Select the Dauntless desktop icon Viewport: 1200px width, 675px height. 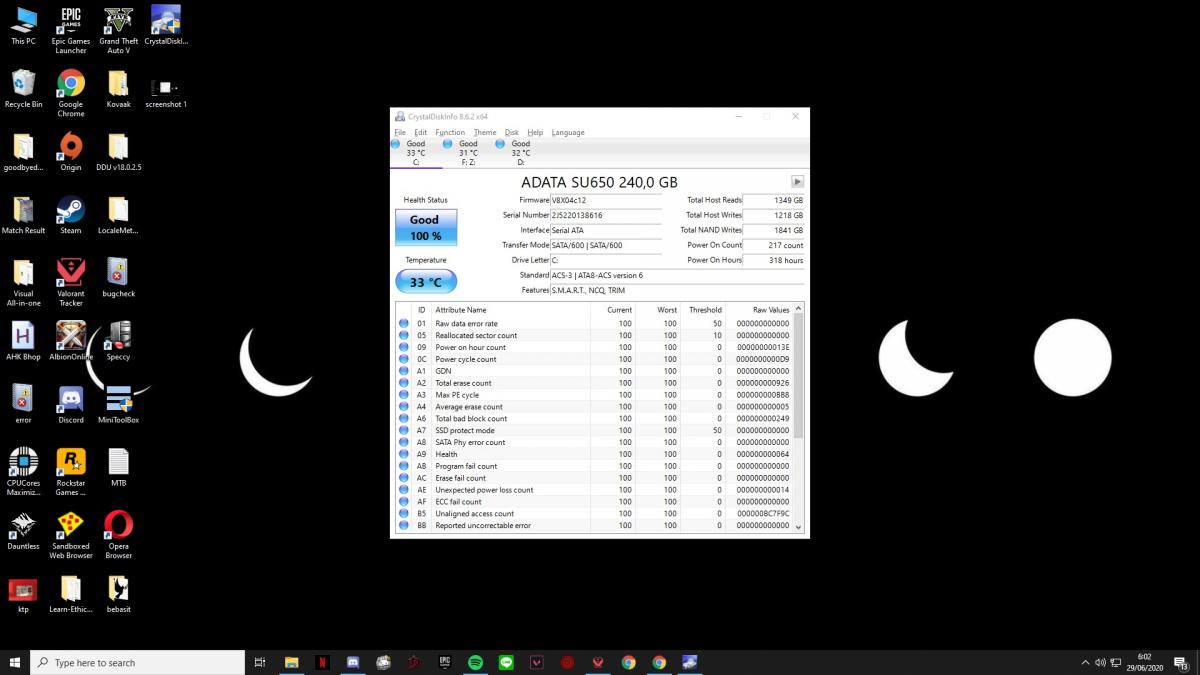pyautogui.click(x=23, y=530)
